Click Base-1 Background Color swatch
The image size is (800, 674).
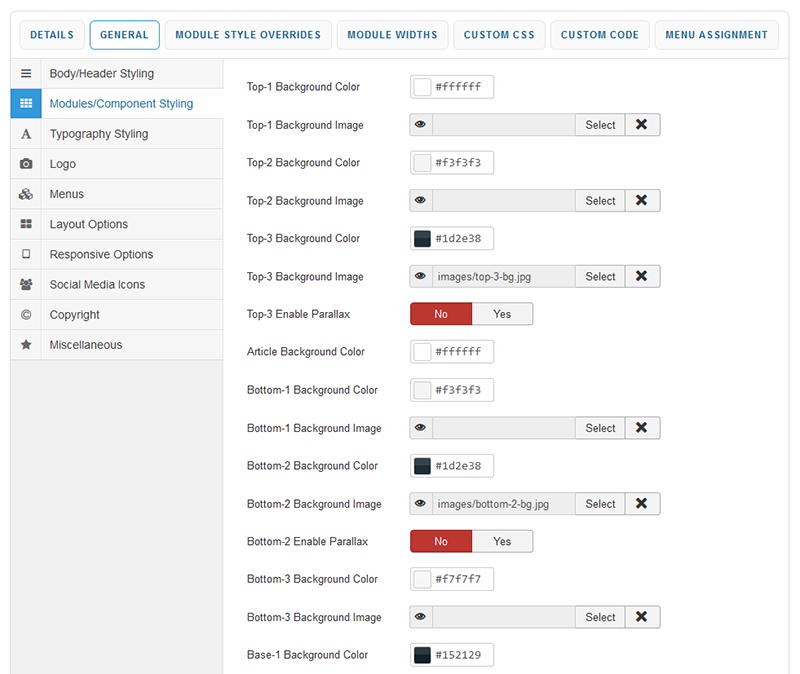tap(422, 655)
